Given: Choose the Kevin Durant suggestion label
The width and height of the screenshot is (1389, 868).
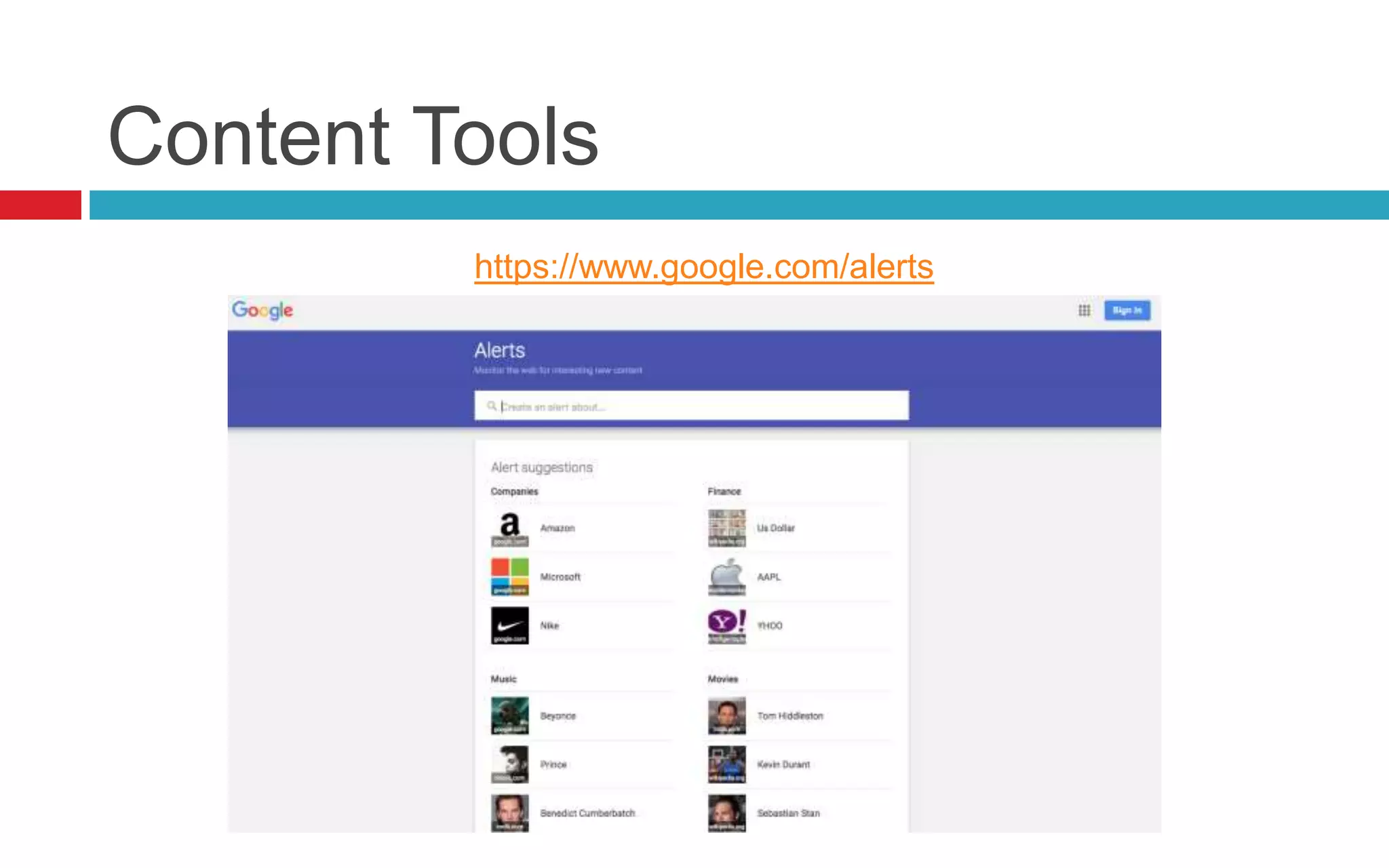Looking at the screenshot, I should point(783,765).
